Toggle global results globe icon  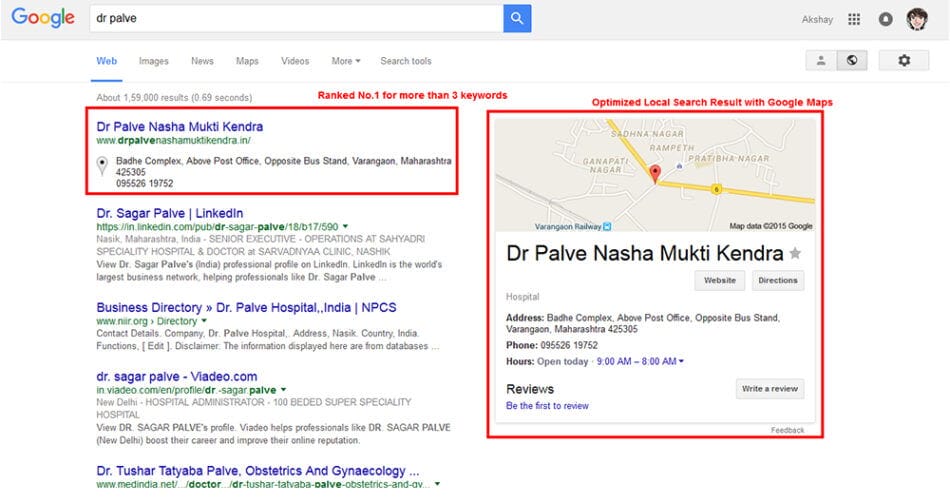tap(852, 61)
